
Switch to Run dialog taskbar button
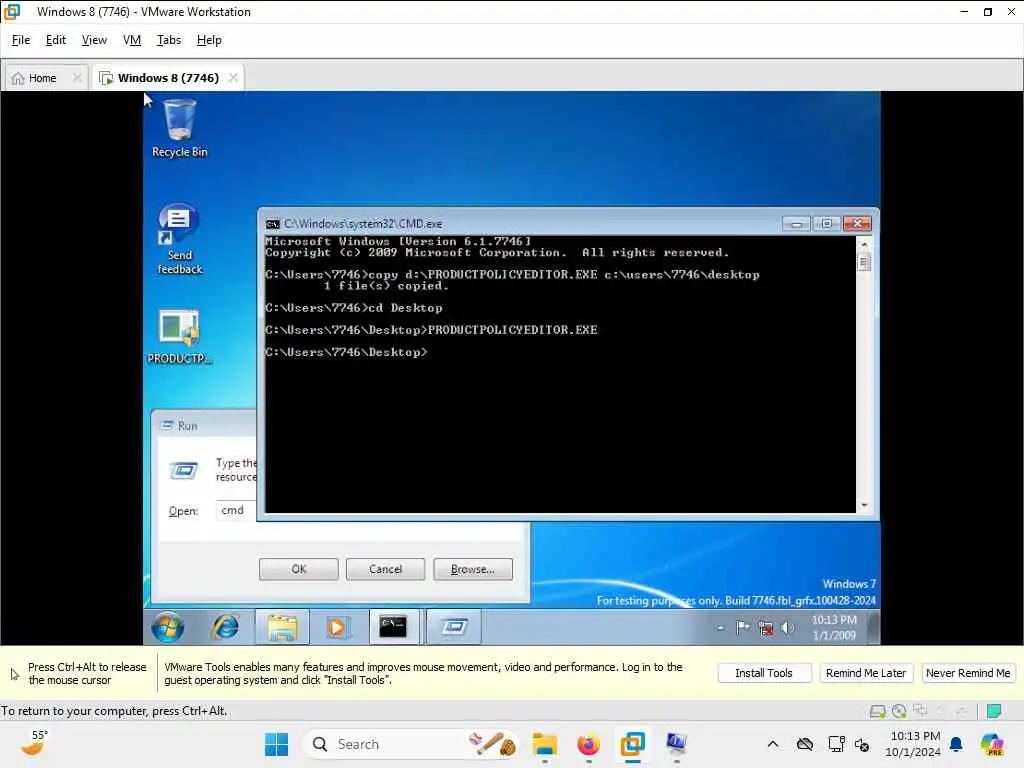point(454,628)
